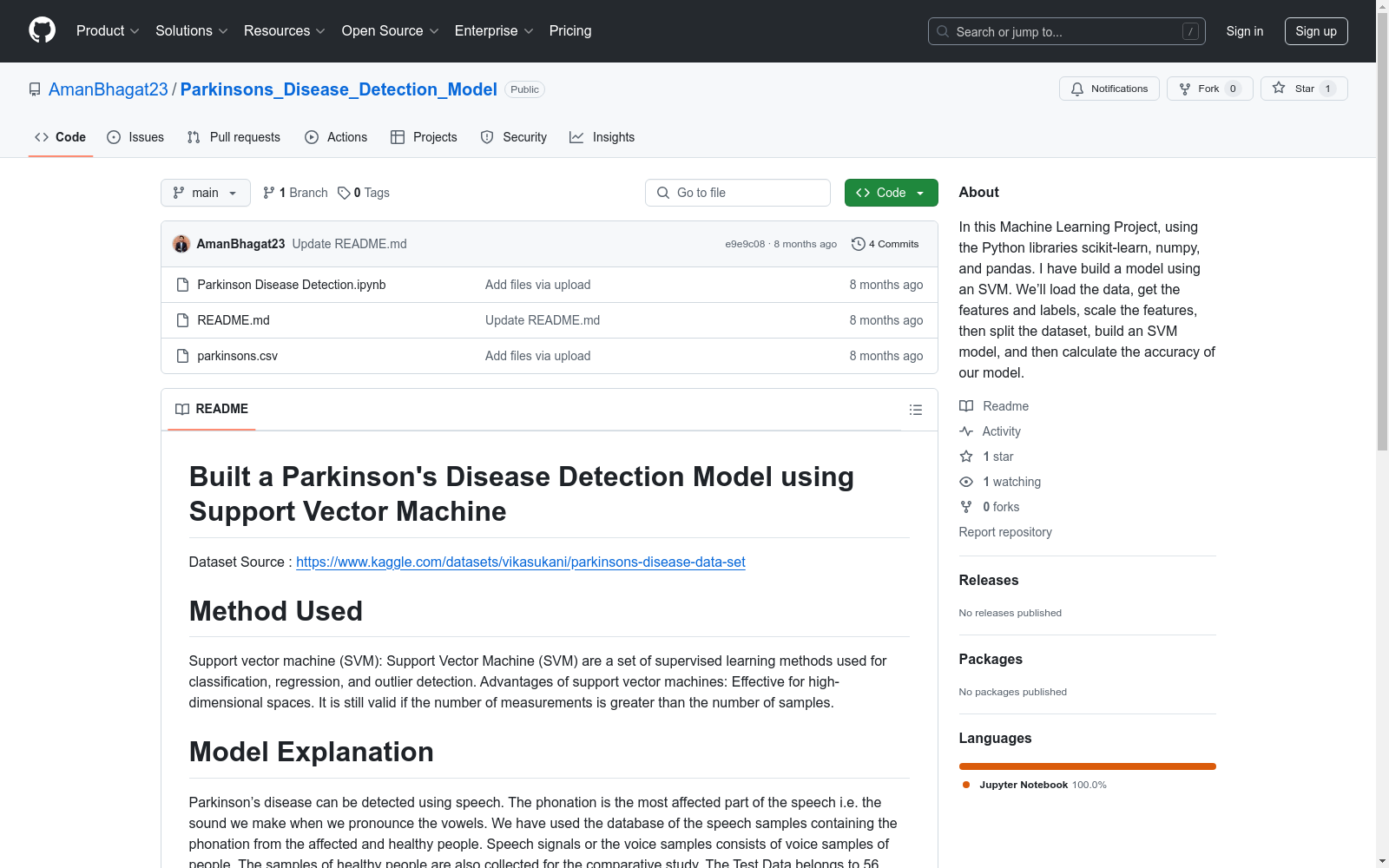Click the history clock icon near 4 Commits
The width and height of the screenshot is (1389, 868).
coord(859,244)
